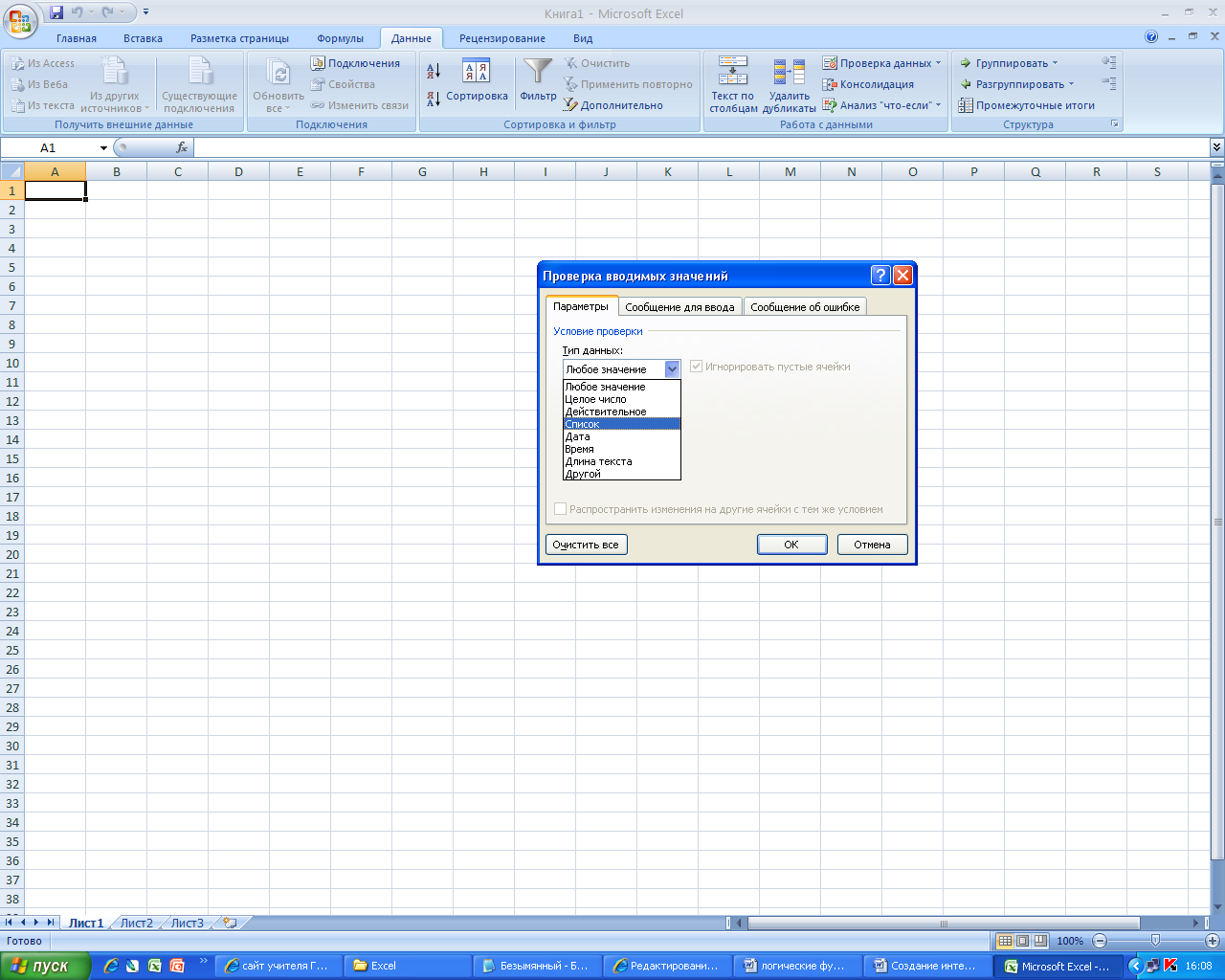Open the Главная ribbon tab

coord(77,38)
